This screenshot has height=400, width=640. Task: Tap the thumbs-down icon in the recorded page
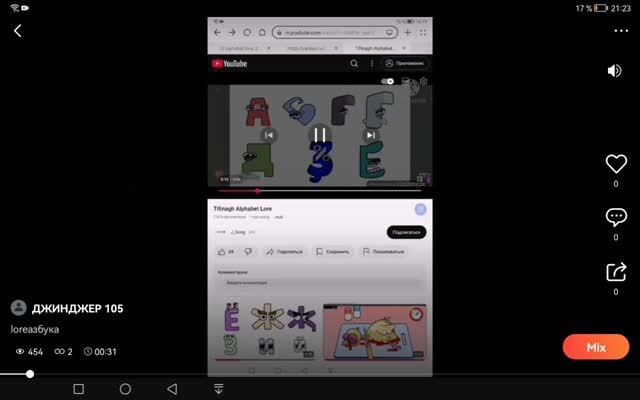[x=248, y=251]
